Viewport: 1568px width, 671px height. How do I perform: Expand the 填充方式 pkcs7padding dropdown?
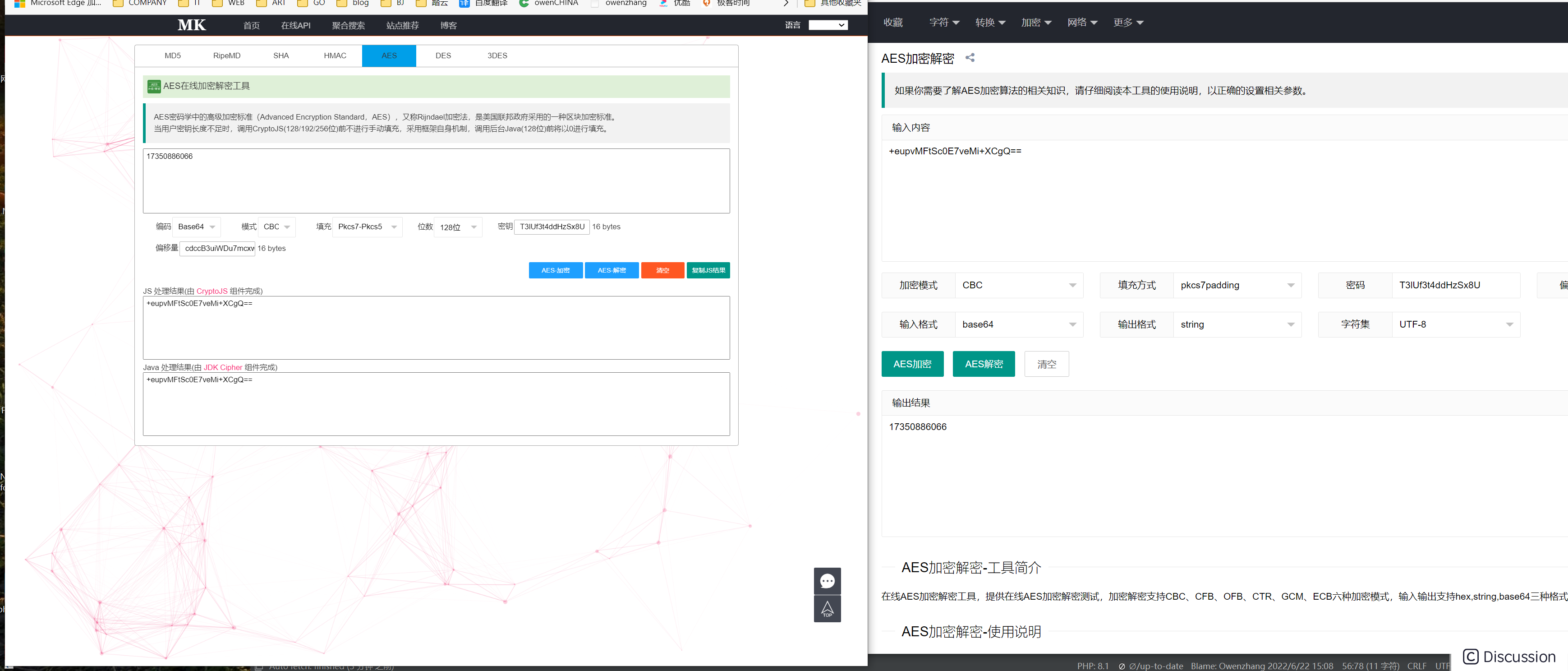1236,285
